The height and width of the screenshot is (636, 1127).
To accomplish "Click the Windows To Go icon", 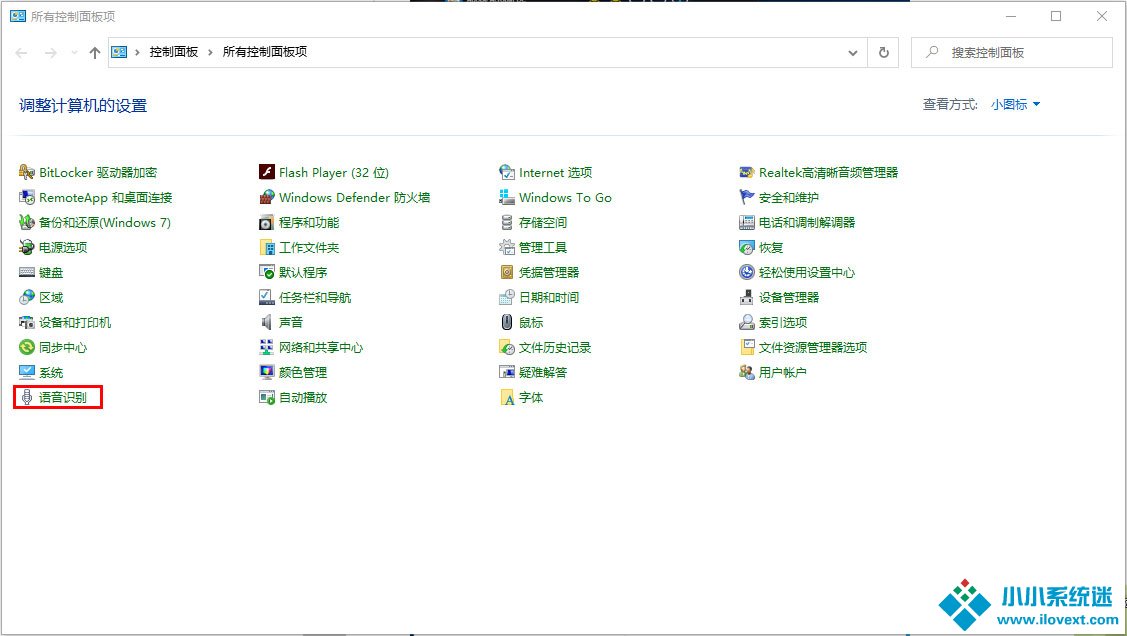I will click(x=507, y=198).
